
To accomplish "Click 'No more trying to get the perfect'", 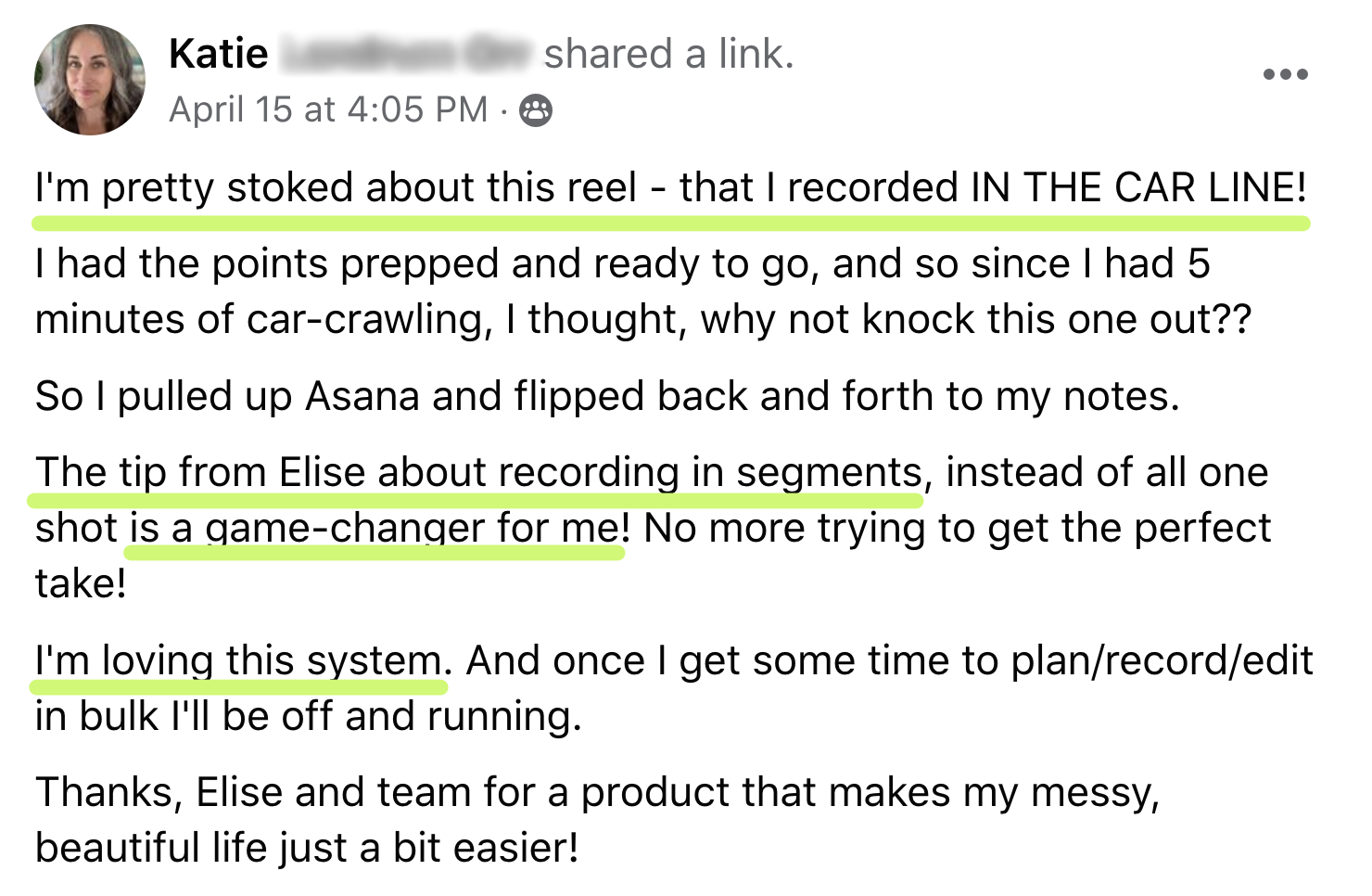I will tap(957, 528).
